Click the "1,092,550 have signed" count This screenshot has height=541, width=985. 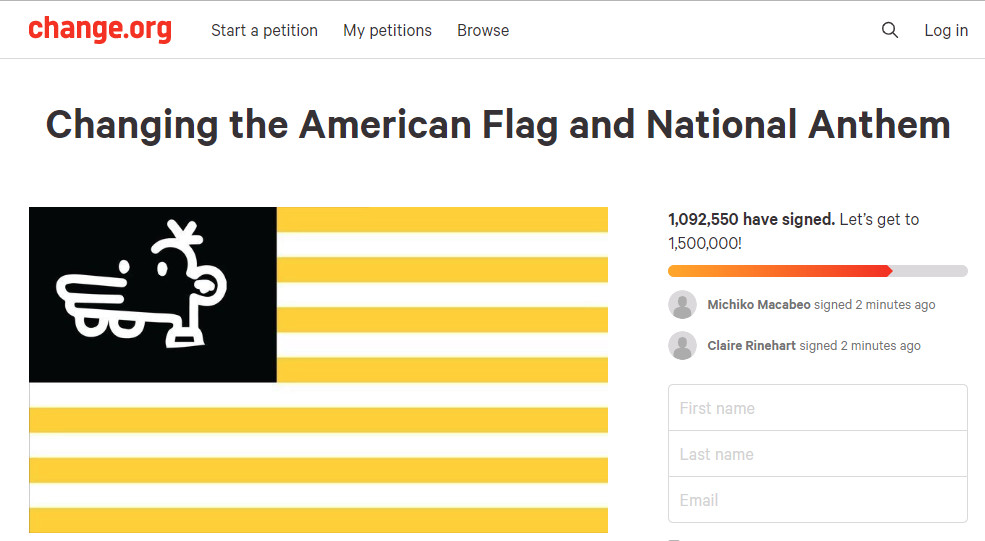click(x=751, y=219)
